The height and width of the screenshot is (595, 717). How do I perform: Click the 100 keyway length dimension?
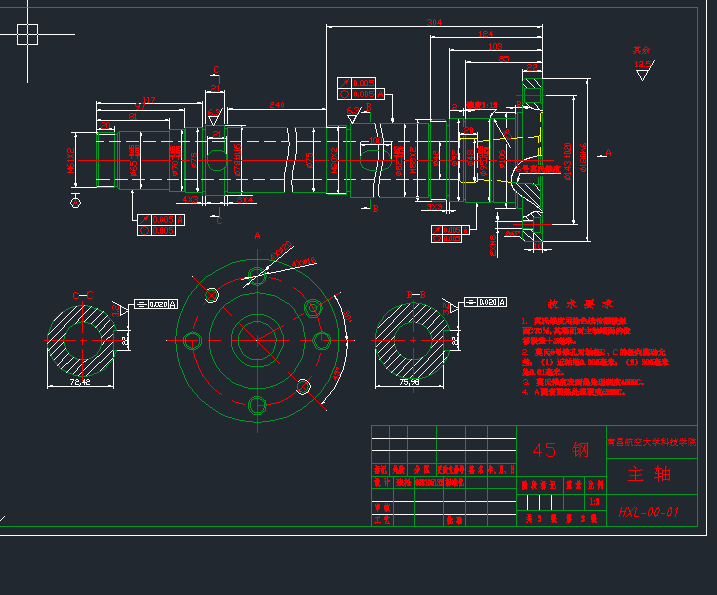[x=376, y=140]
